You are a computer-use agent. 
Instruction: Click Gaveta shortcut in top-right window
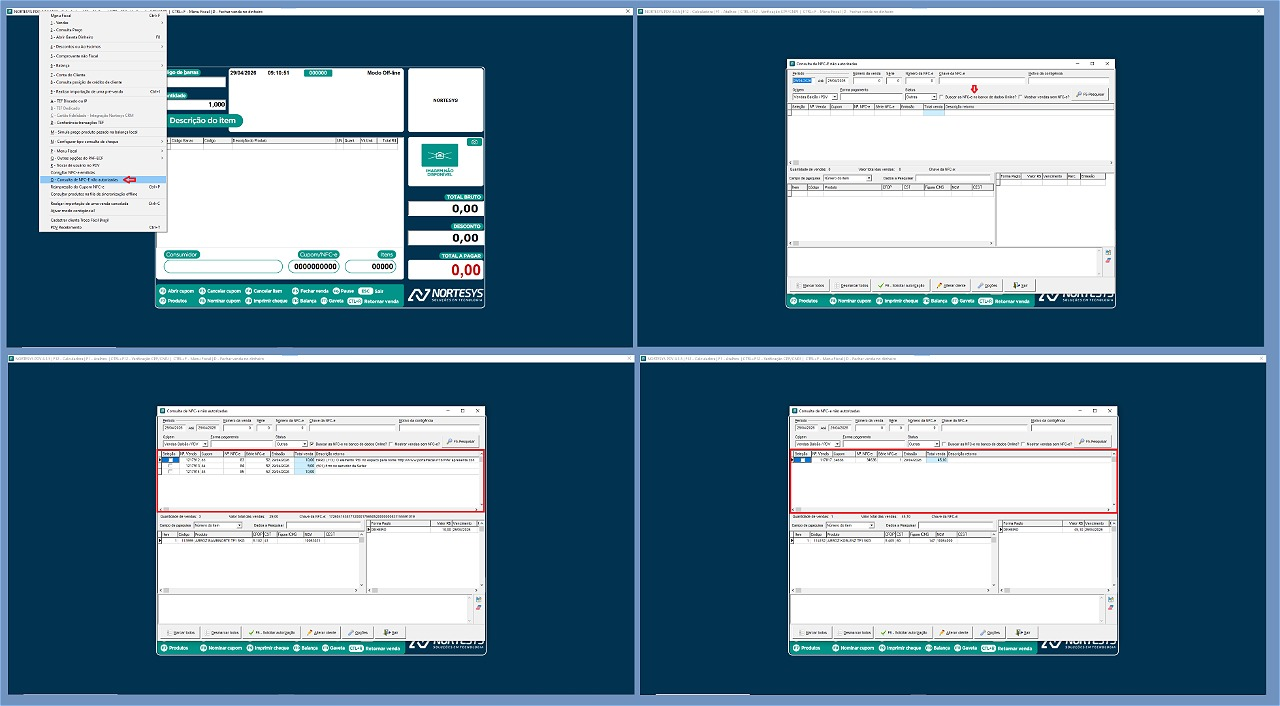(x=963, y=301)
